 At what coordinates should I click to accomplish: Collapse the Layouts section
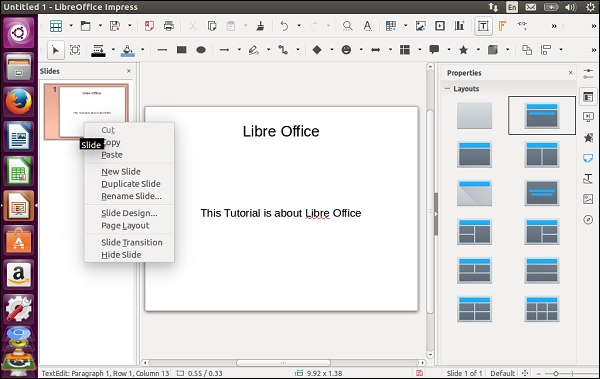[x=447, y=88]
